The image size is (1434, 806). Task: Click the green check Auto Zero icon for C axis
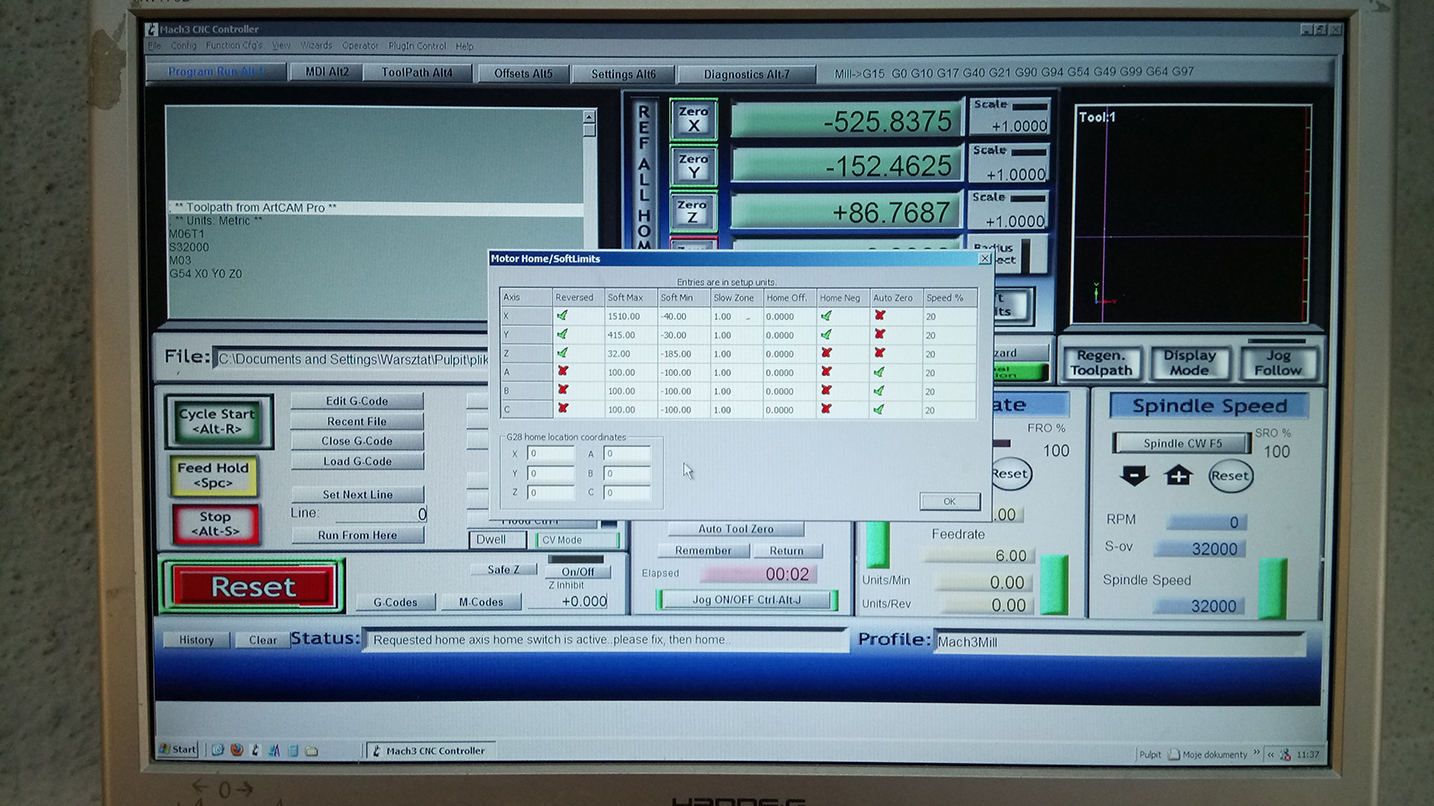879,409
